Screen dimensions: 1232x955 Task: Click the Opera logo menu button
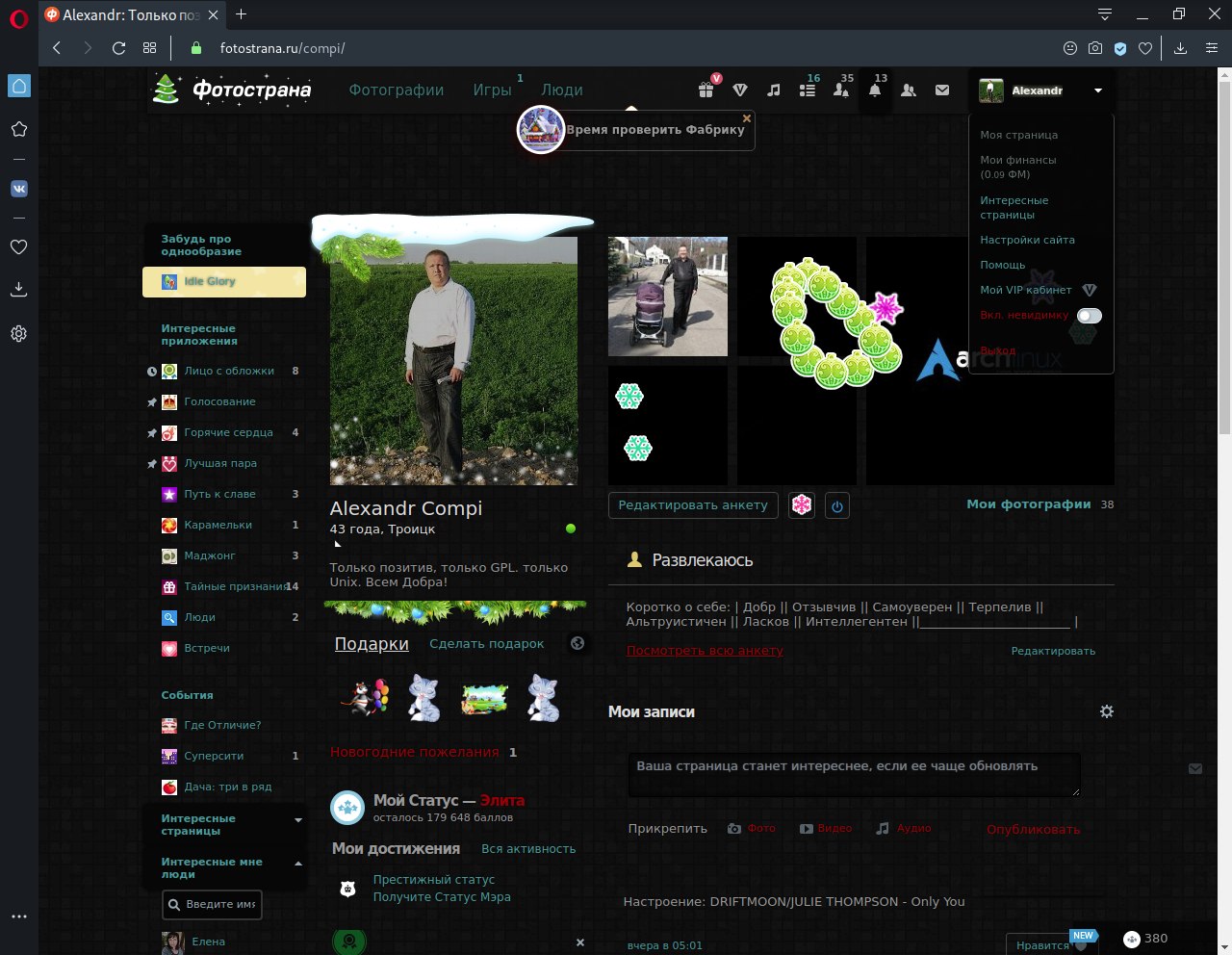[x=18, y=20]
